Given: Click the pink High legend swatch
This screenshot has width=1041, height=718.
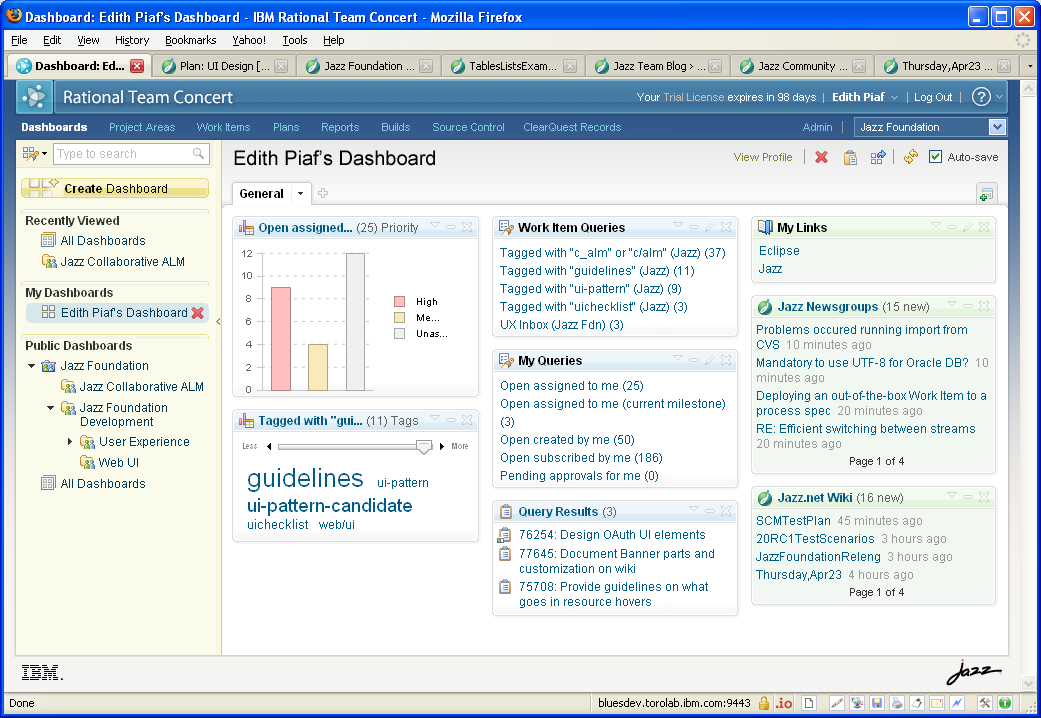Looking at the screenshot, I should pos(399,302).
